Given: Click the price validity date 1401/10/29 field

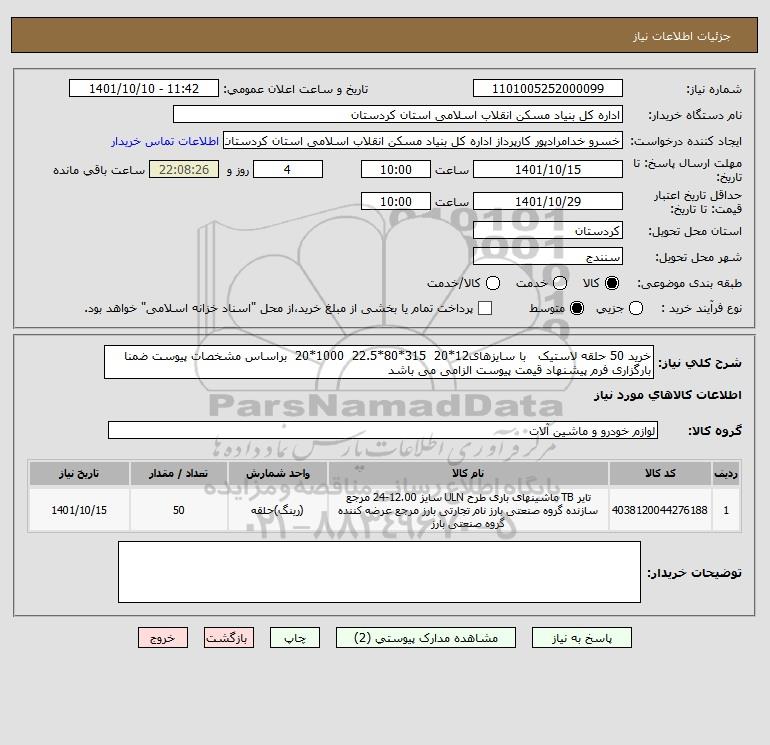Looking at the screenshot, I should 548,201.
